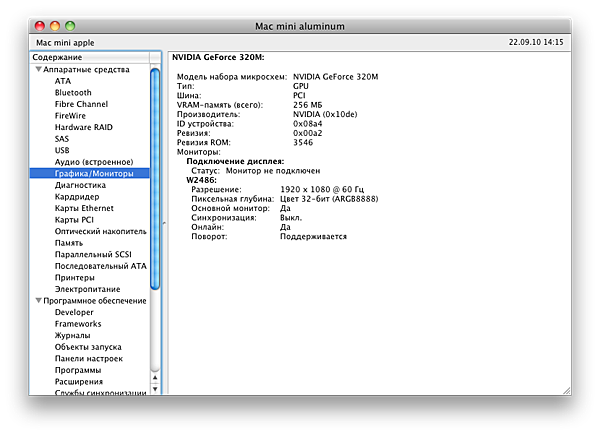Select the highlighted Графика/Мониторы row
The width and height of the screenshot is (600, 435).
[x=90, y=173]
